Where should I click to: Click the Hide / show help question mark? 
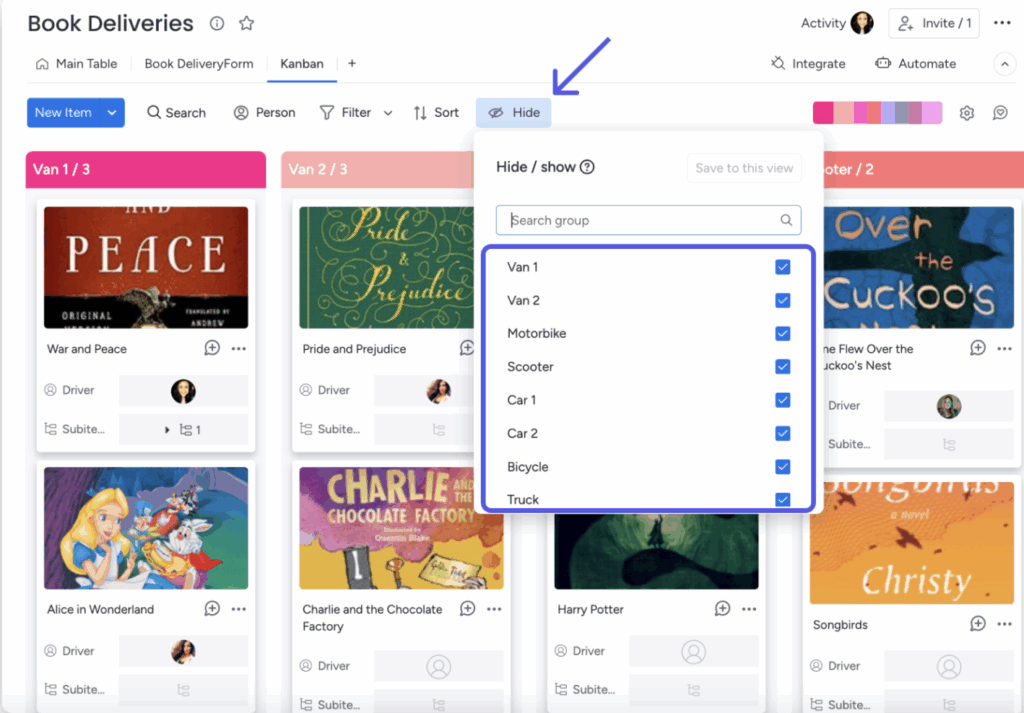click(587, 167)
